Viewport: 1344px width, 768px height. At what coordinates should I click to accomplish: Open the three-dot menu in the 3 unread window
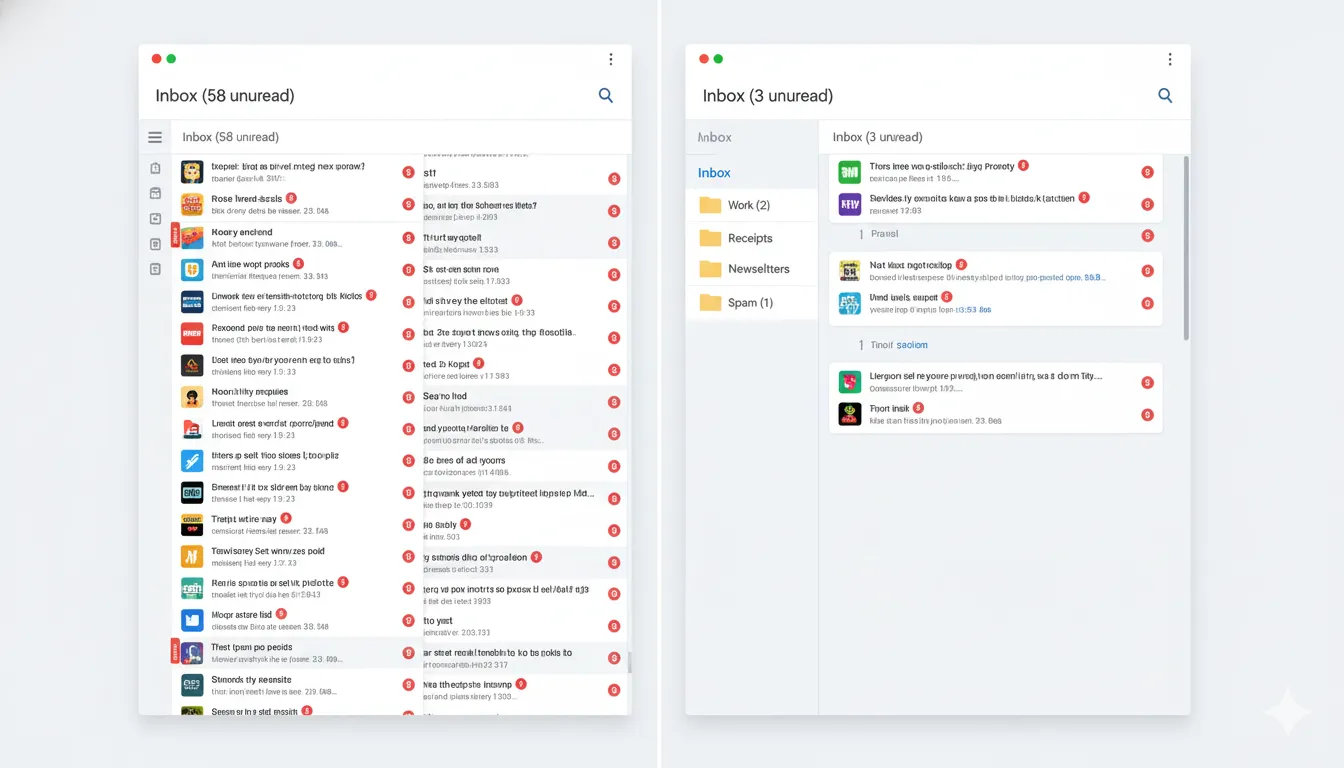click(1169, 60)
